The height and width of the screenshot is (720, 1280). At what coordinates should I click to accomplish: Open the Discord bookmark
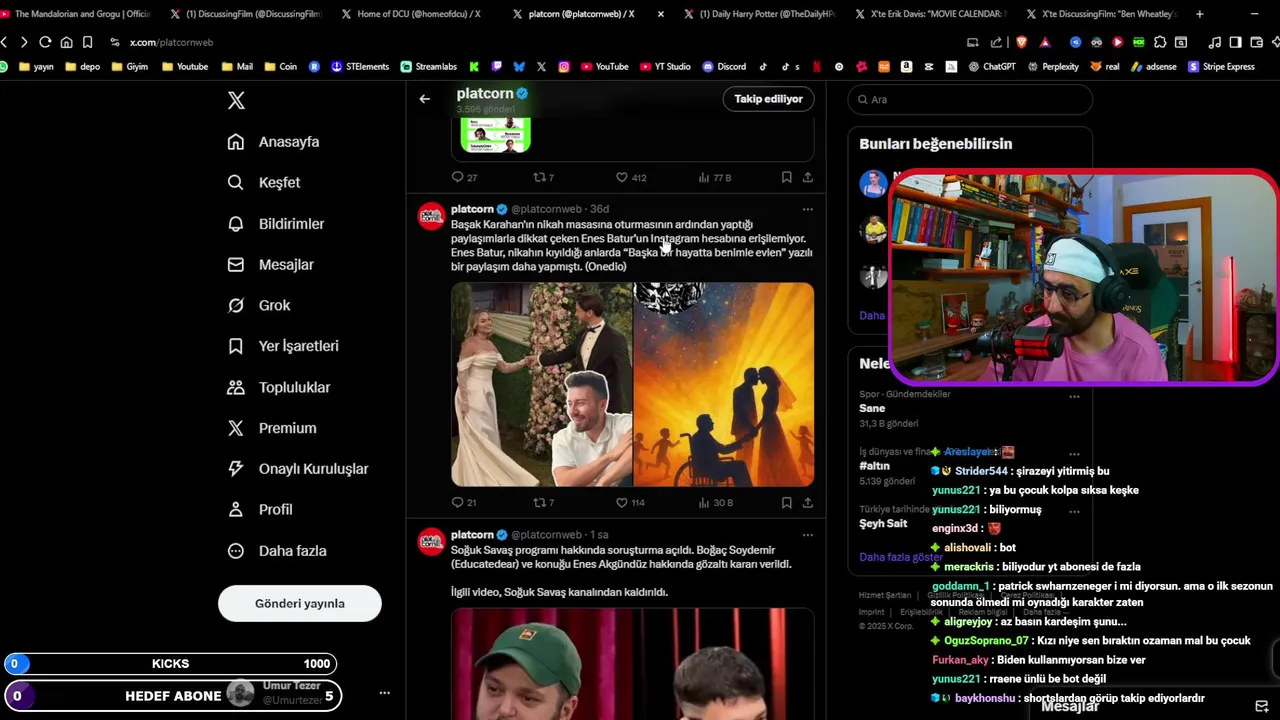click(x=724, y=67)
